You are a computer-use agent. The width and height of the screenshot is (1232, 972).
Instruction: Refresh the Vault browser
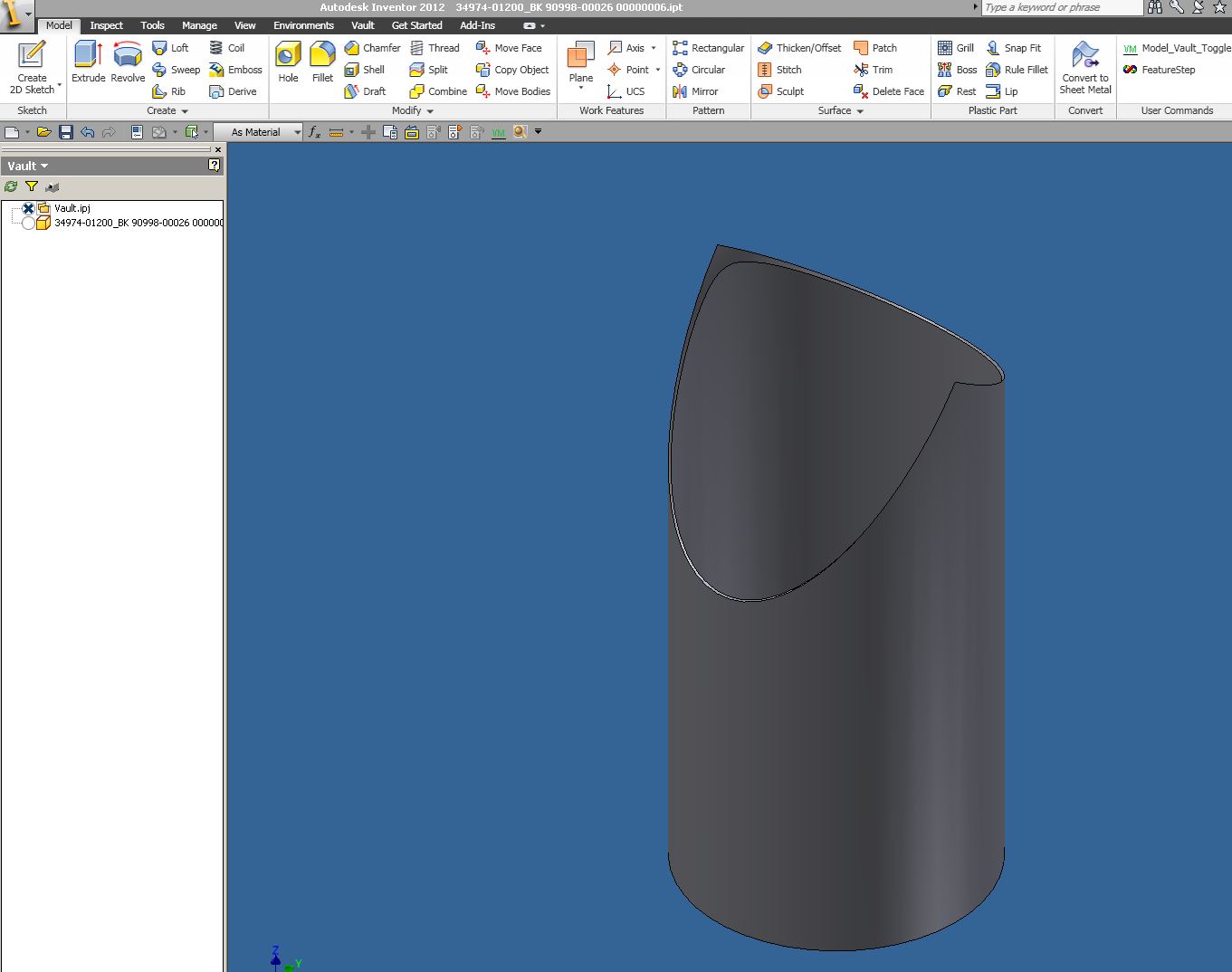11,186
